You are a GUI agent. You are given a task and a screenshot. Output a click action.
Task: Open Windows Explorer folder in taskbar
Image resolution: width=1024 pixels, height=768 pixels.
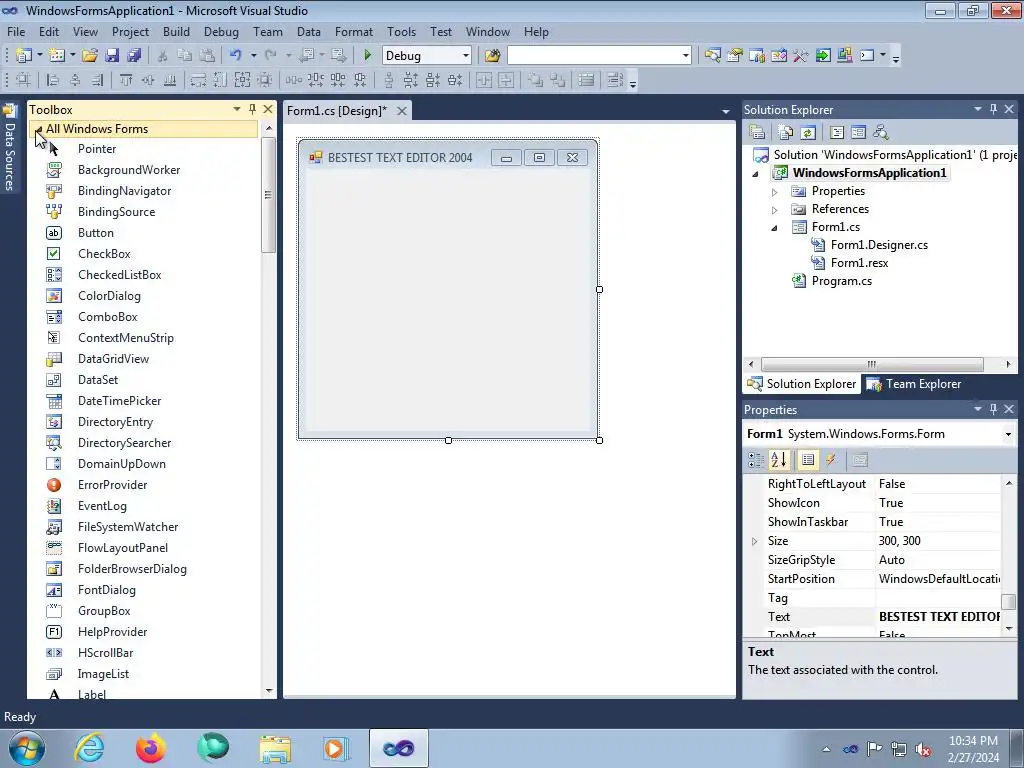click(x=275, y=748)
